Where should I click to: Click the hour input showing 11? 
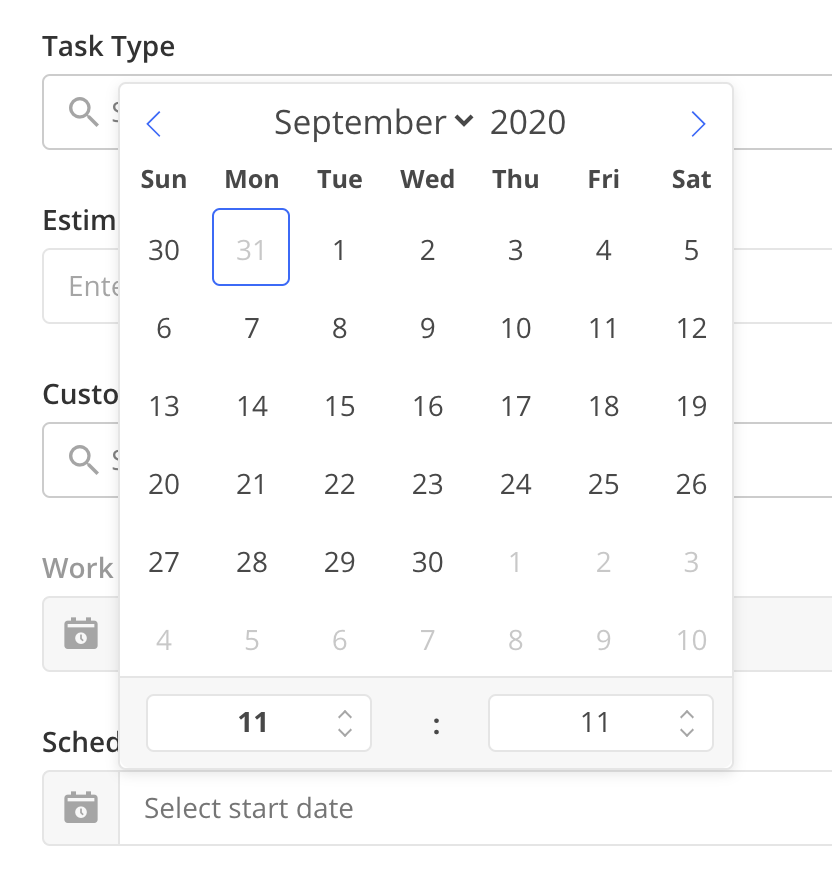click(259, 723)
